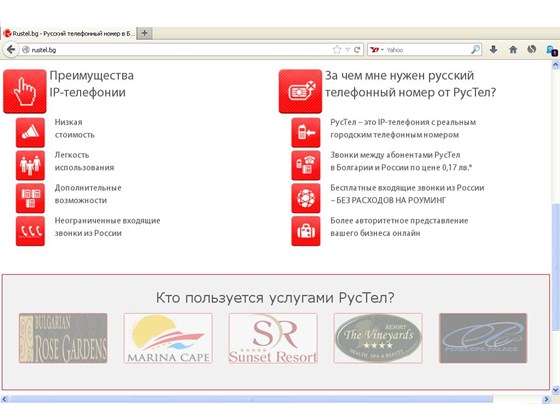
Task: Click the round toolbar icon right of the Home icon
Action: 532,49
